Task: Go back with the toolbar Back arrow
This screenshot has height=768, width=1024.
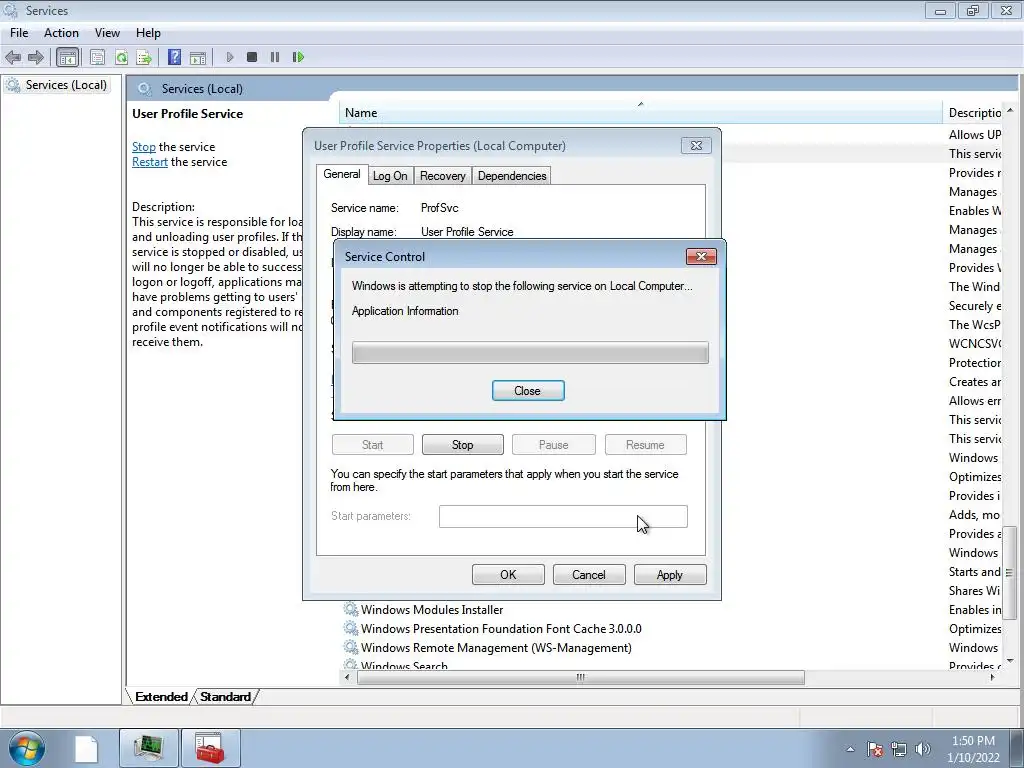Action: tap(13, 57)
